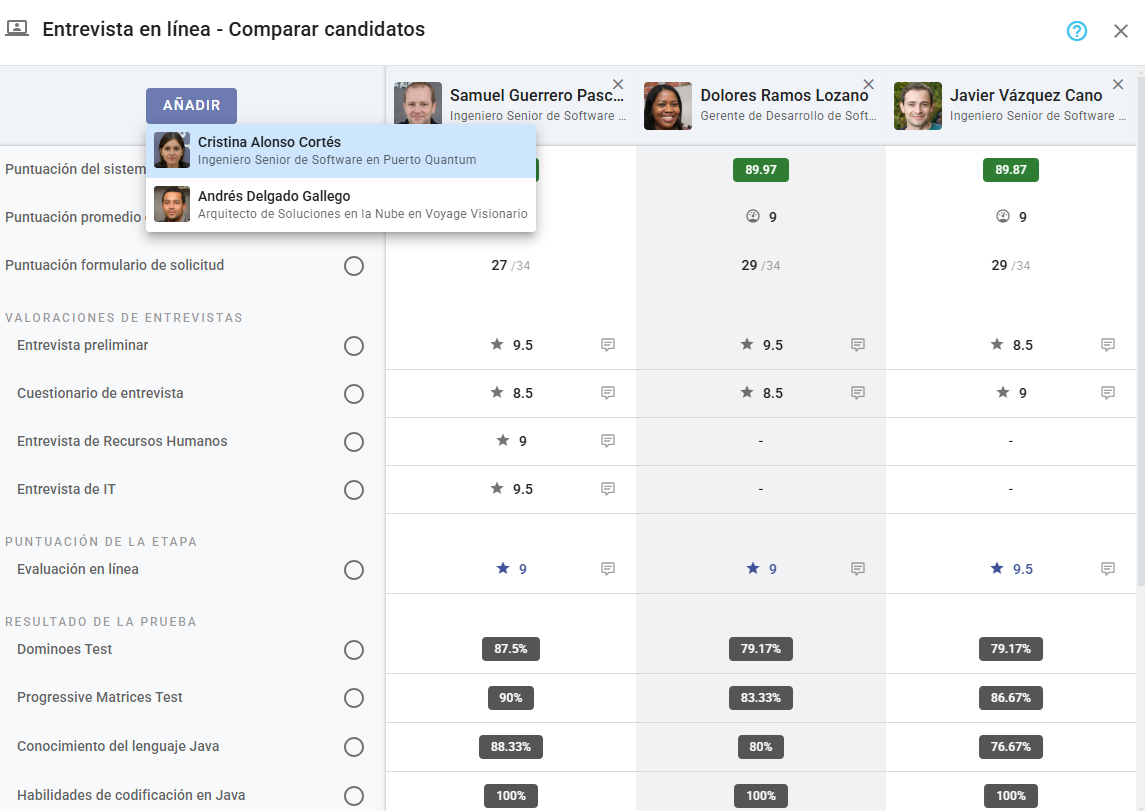
Task: Click the comment icon on Samuel's Entrevista de IT row
Action: click(x=607, y=490)
